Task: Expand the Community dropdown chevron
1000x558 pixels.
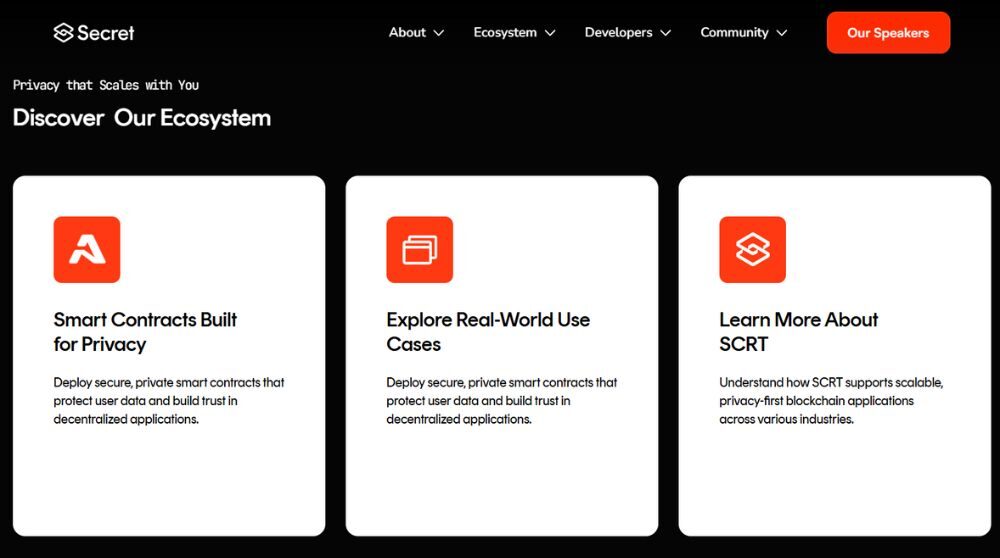Action: coord(781,33)
